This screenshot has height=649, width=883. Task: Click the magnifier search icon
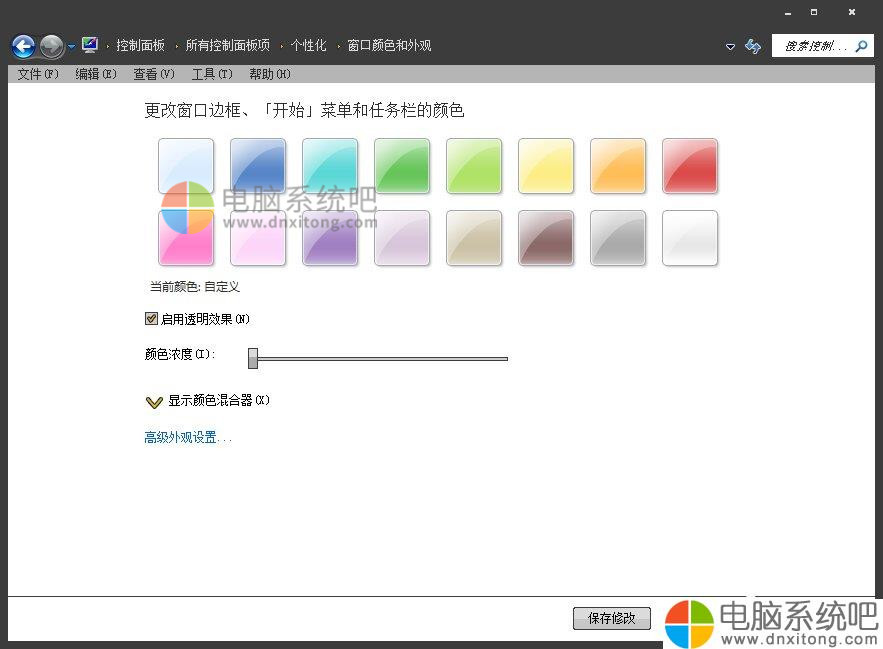click(x=862, y=46)
